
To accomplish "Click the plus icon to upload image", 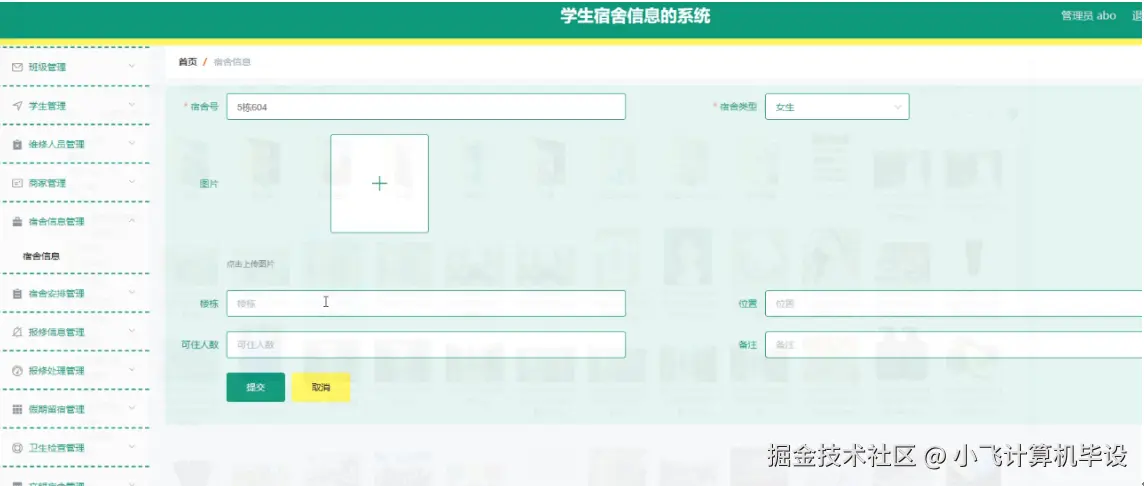I will pos(379,184).
